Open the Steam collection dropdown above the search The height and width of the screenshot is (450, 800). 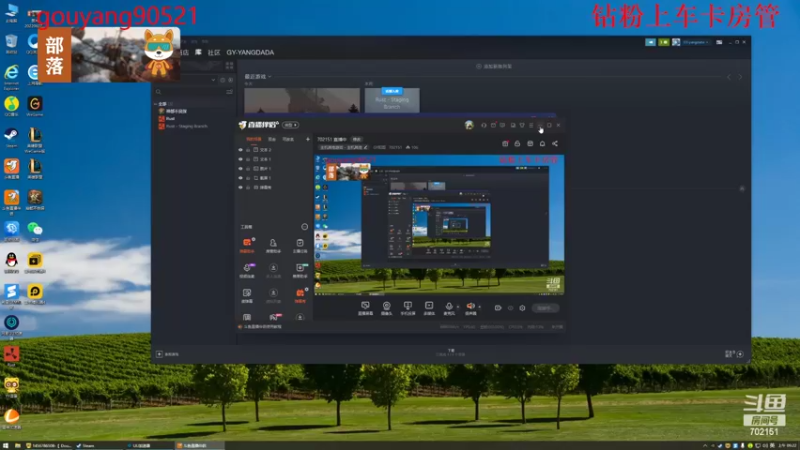[x=213, y=80]
